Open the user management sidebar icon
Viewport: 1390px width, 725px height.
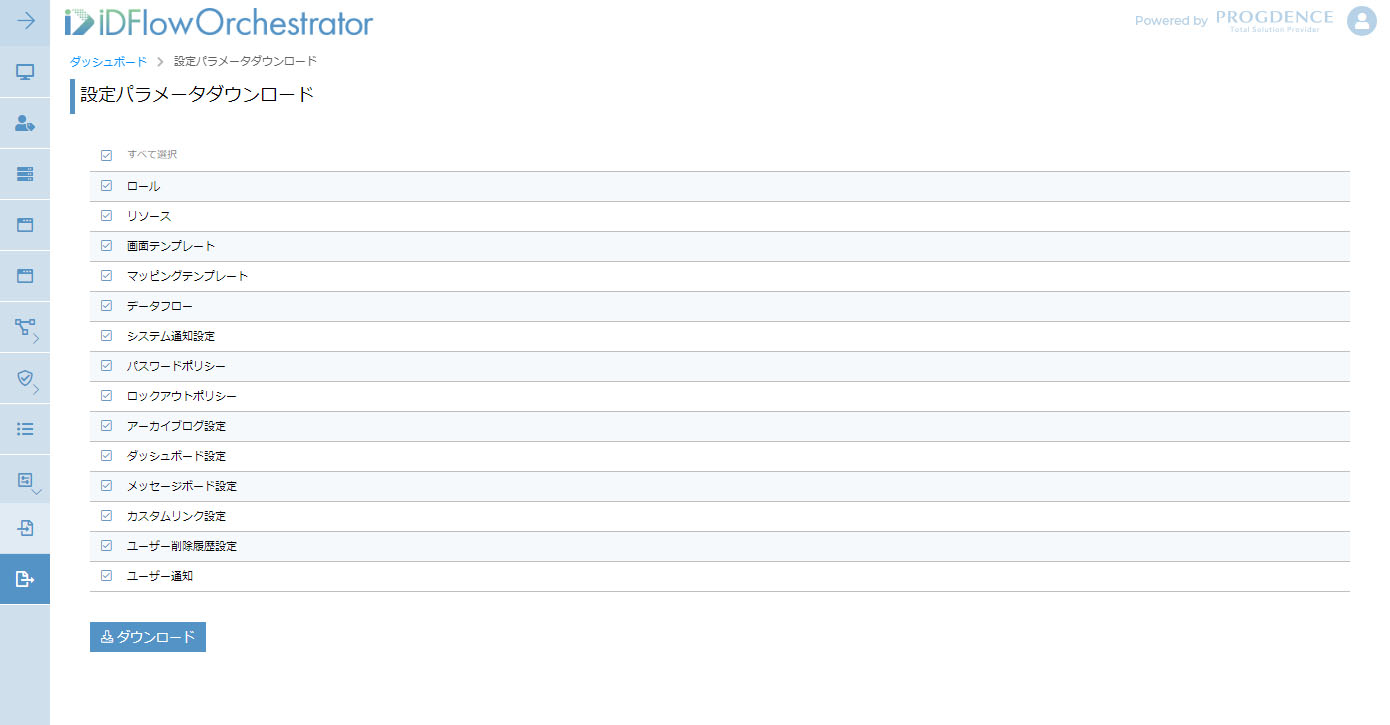click(x=25, y=123)
